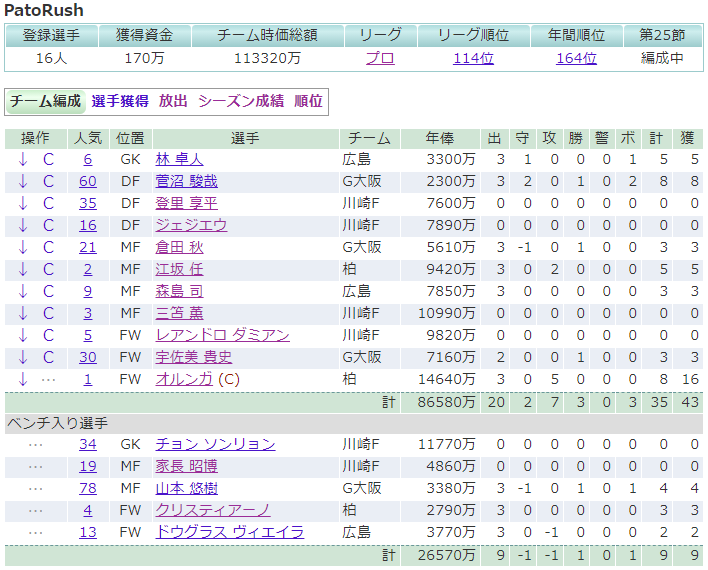Open player page for ドウグラス ヴィエイラ

pos(230,533)
